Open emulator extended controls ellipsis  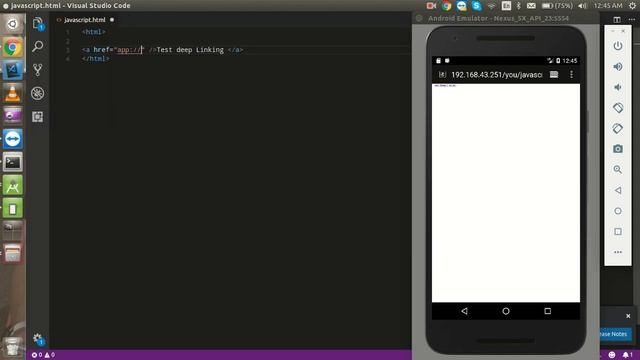[x=618, y=252]
